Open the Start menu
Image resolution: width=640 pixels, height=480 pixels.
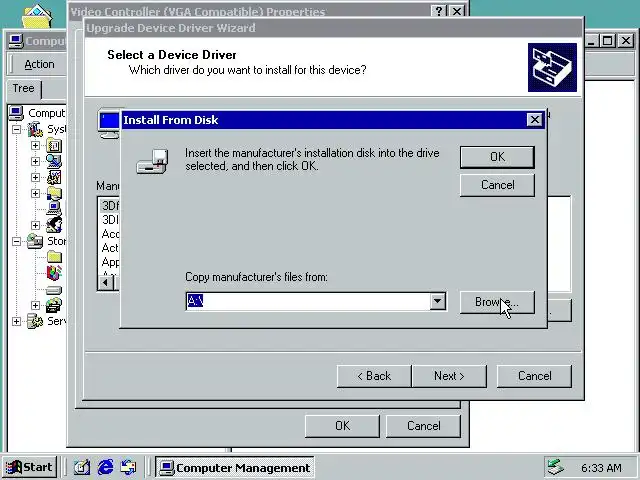(29, 467)
